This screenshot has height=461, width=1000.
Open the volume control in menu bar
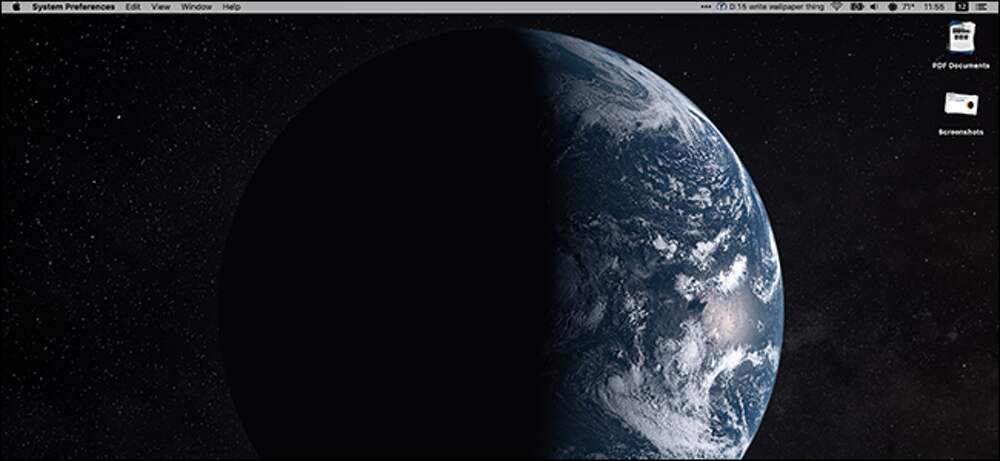(874, 6)
